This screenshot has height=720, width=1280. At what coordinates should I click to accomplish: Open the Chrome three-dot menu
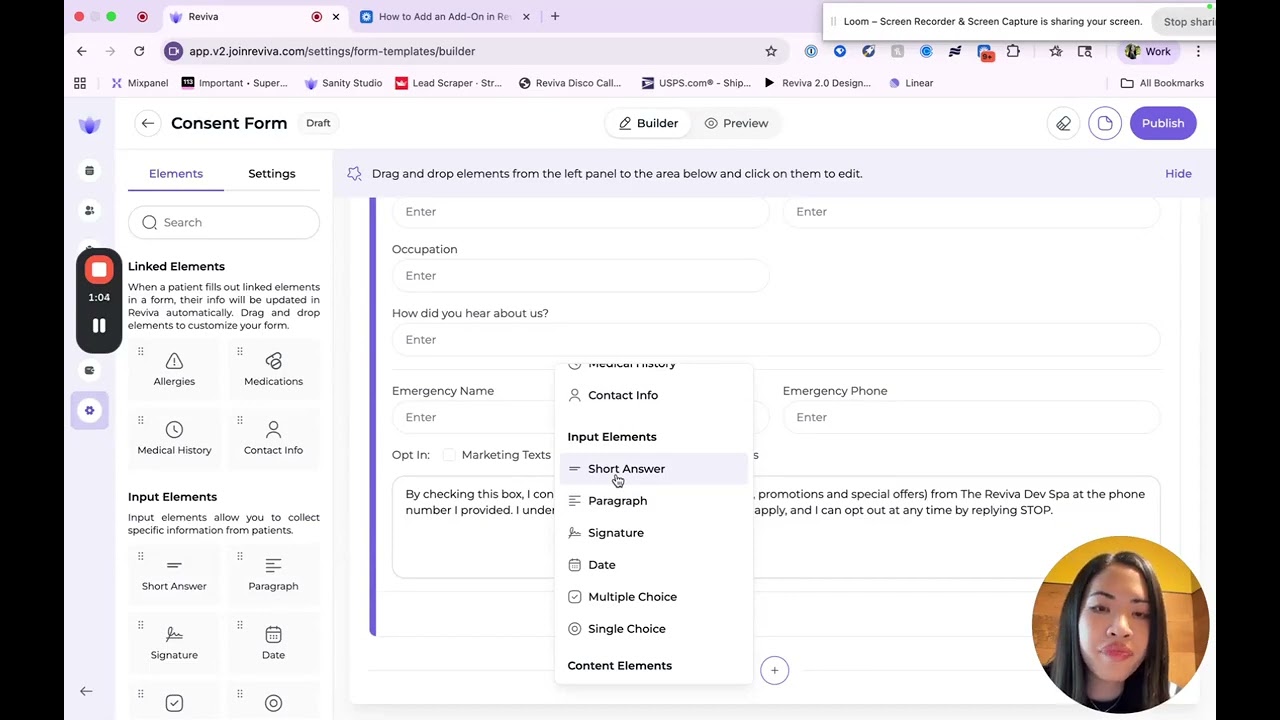tap(1198, 51)
